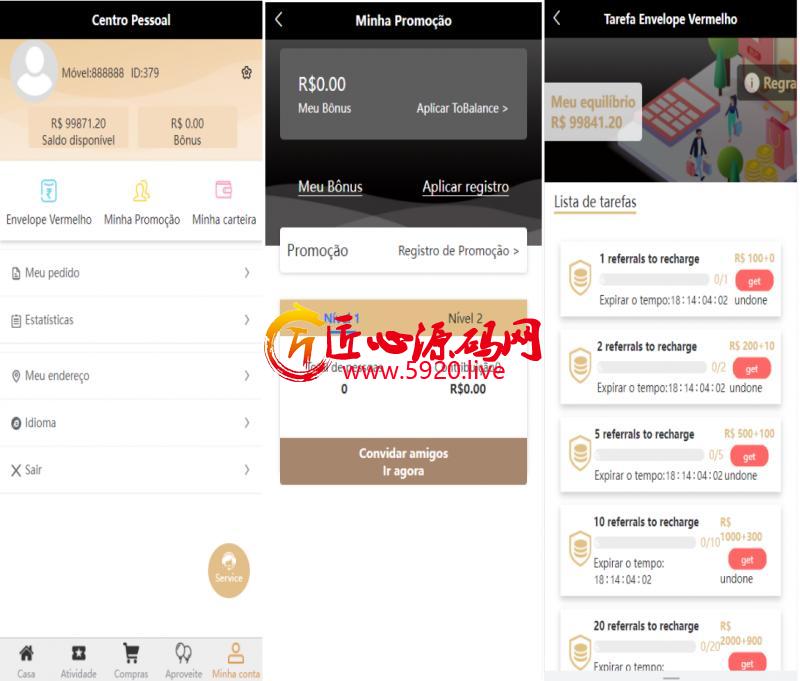Viewport: 800px width, 681px height.
Task: Click the progress bar of 1 referrals task
Action: pos(655,279)
